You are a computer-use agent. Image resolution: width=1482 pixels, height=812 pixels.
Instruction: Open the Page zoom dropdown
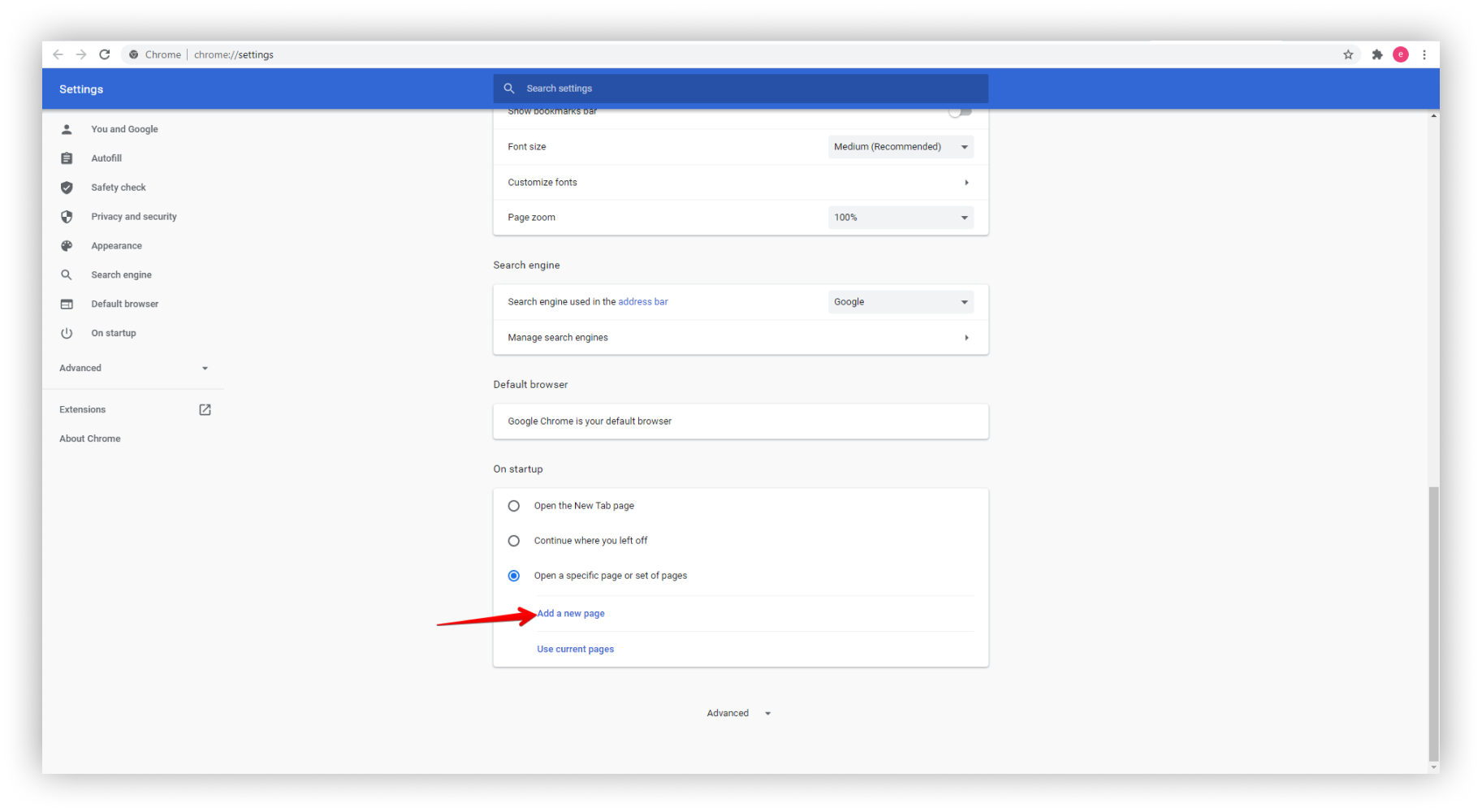(901, 218)
